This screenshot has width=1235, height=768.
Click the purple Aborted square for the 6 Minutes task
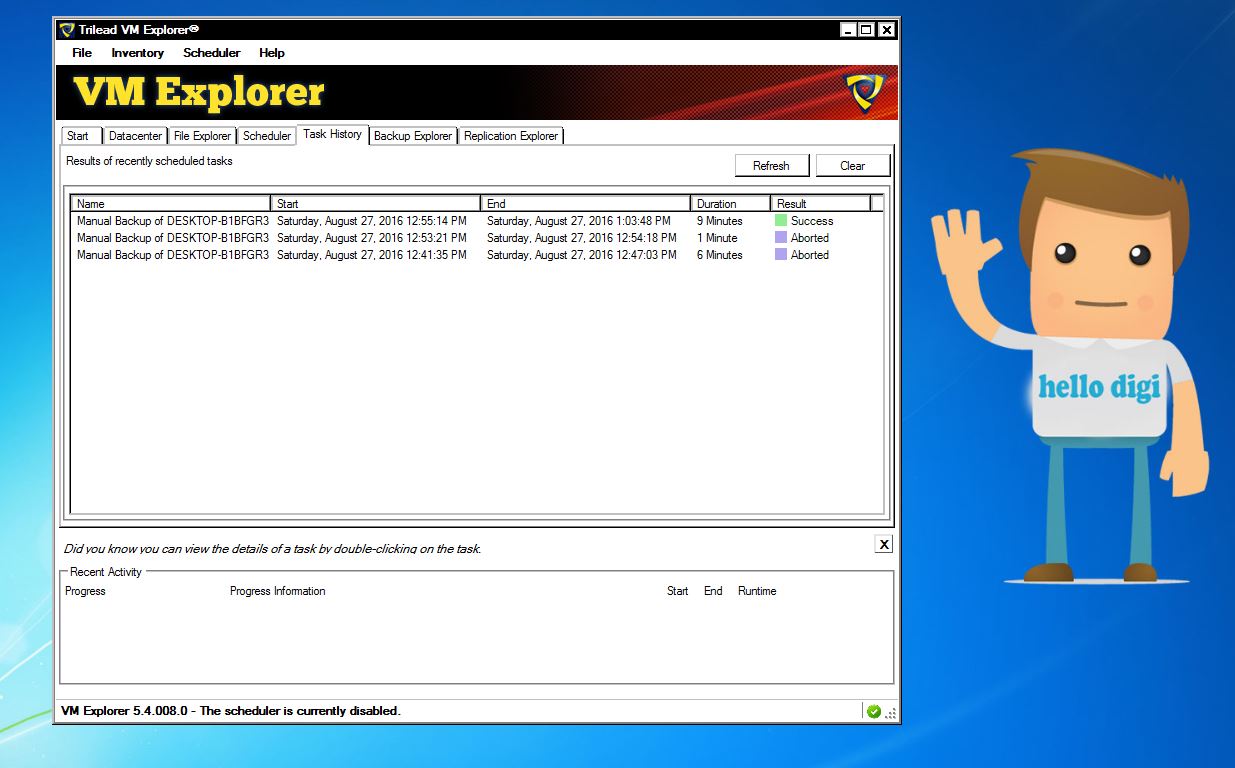click(781, 254)
